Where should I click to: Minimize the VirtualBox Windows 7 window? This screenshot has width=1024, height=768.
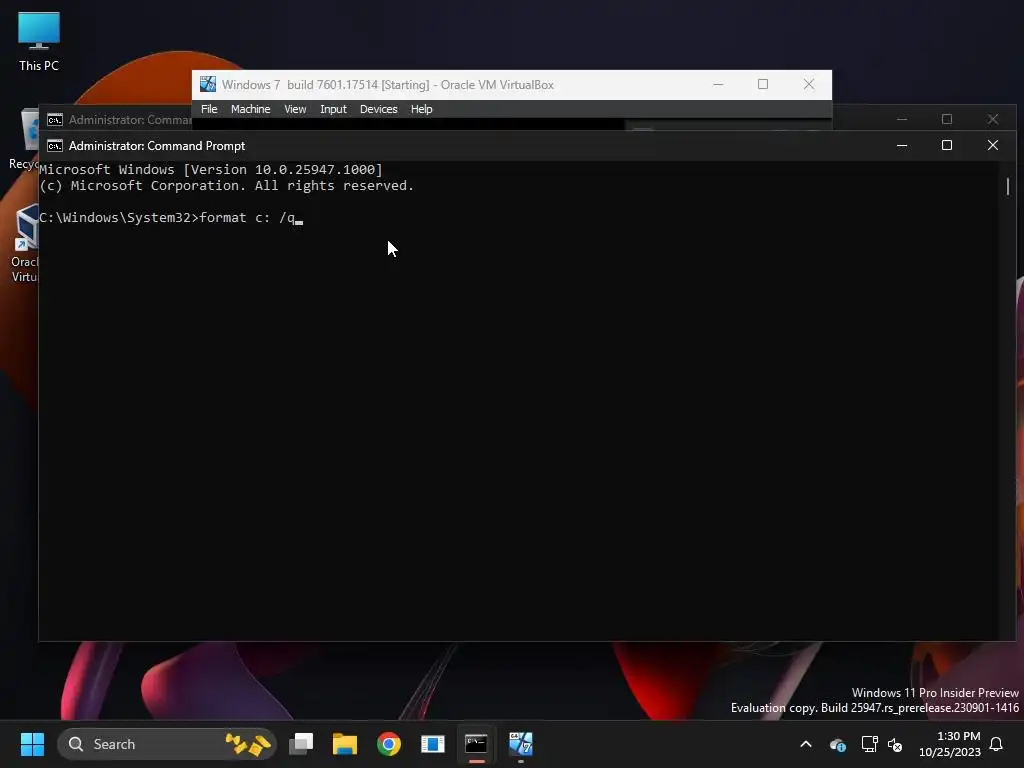point(718,84)
